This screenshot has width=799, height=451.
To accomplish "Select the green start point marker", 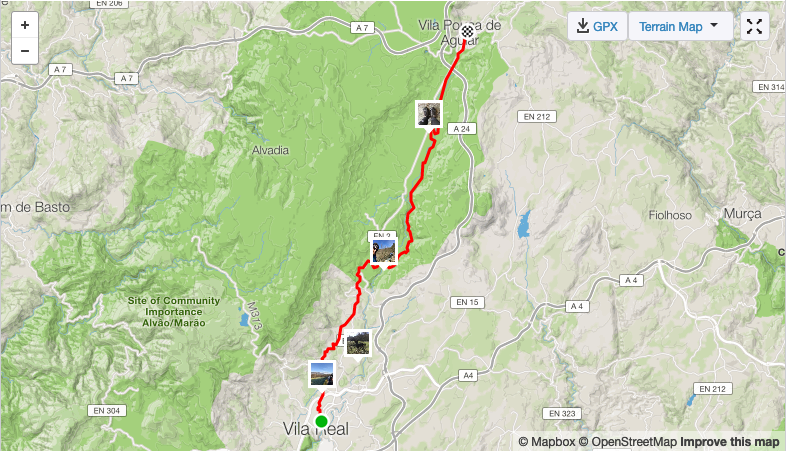I will coord(321,421).
